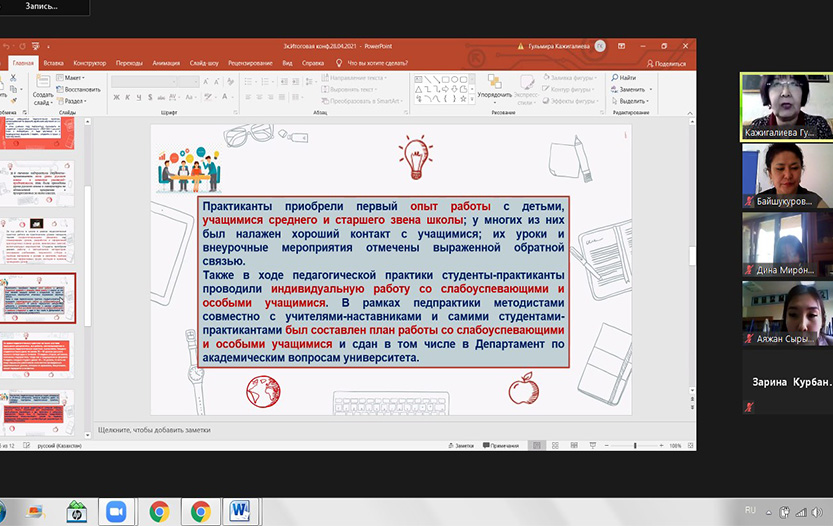Click the notes field below the slide
The height and width of the screenshot is (526, 833).
point(300,429)
